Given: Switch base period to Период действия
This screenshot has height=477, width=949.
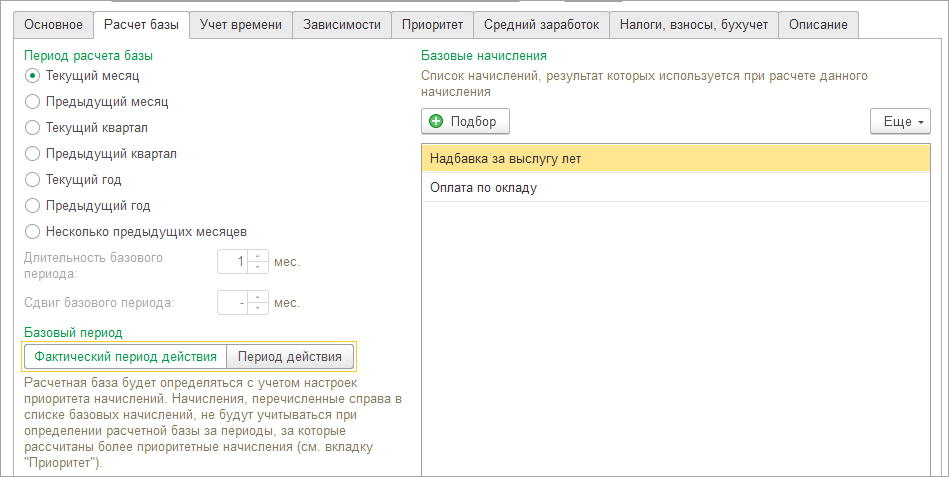Looking at the screenshot, I should [x=289, y=357].
